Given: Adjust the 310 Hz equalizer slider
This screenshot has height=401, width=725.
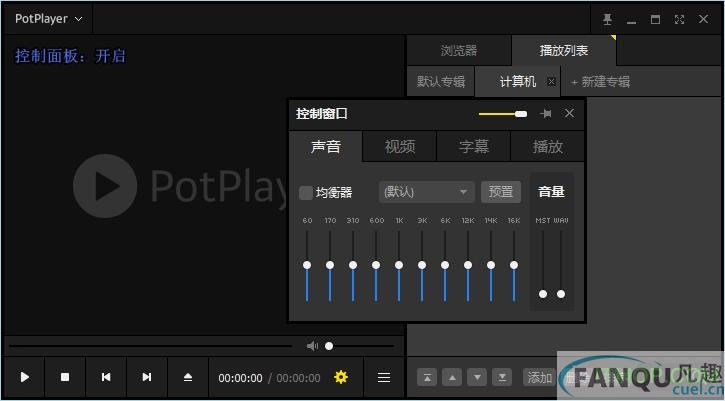Looking at the screenshot, I should [353, 265].
